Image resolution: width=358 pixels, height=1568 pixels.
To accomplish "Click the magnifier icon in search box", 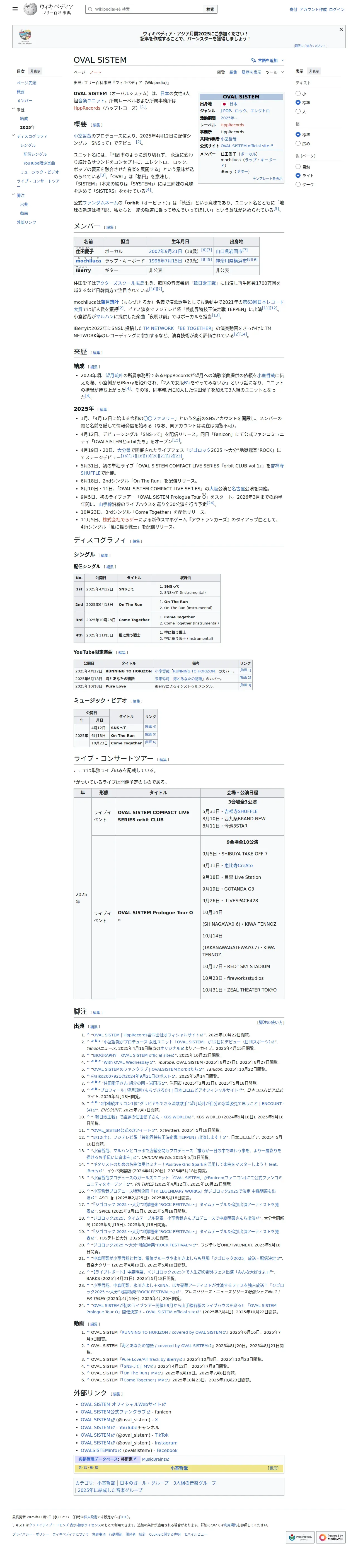I will click(90, 9).
